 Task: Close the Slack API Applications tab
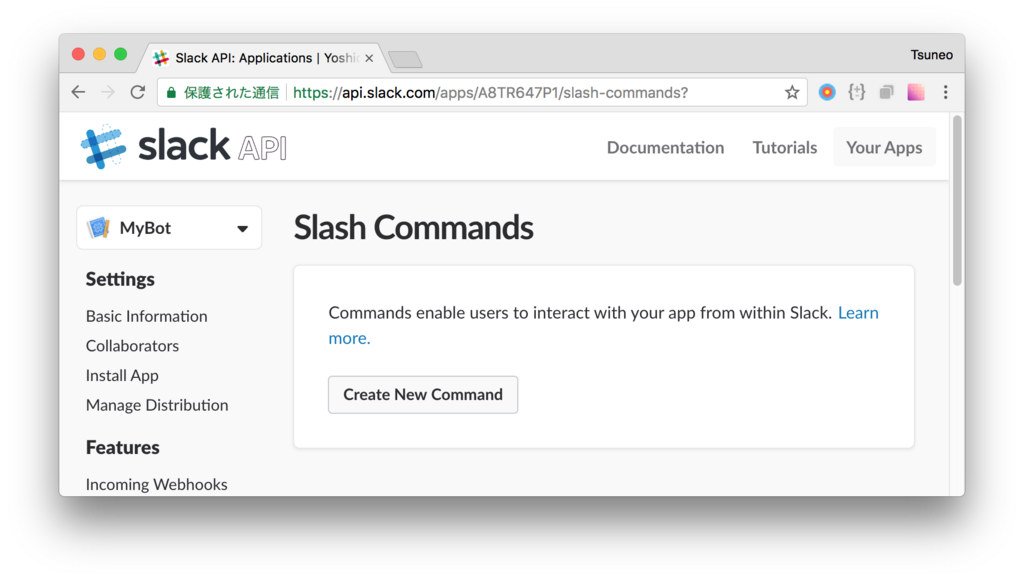[x=369, y=58]
